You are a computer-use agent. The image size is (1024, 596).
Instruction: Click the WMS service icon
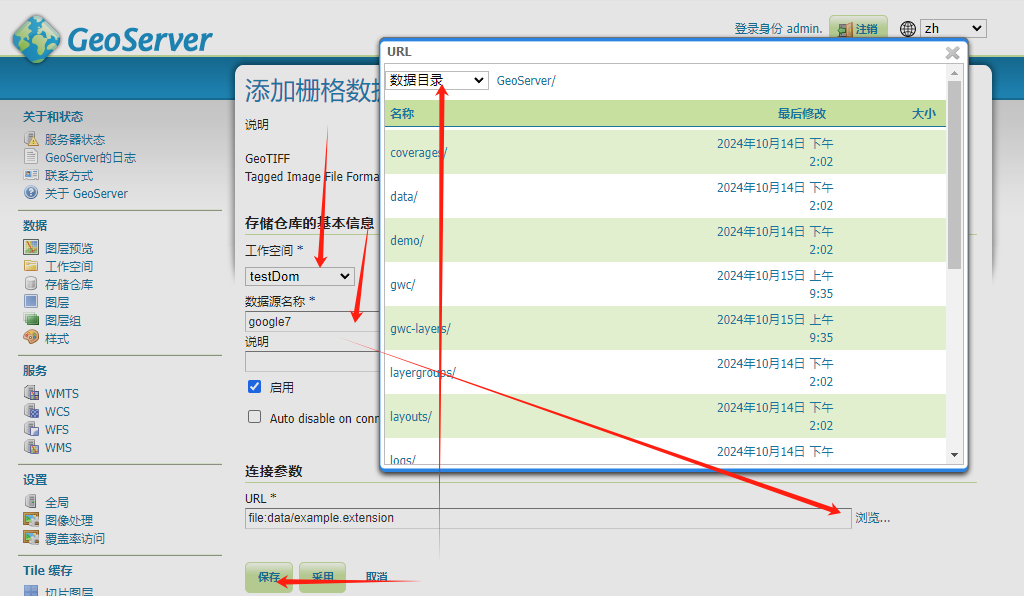[31, 447]
